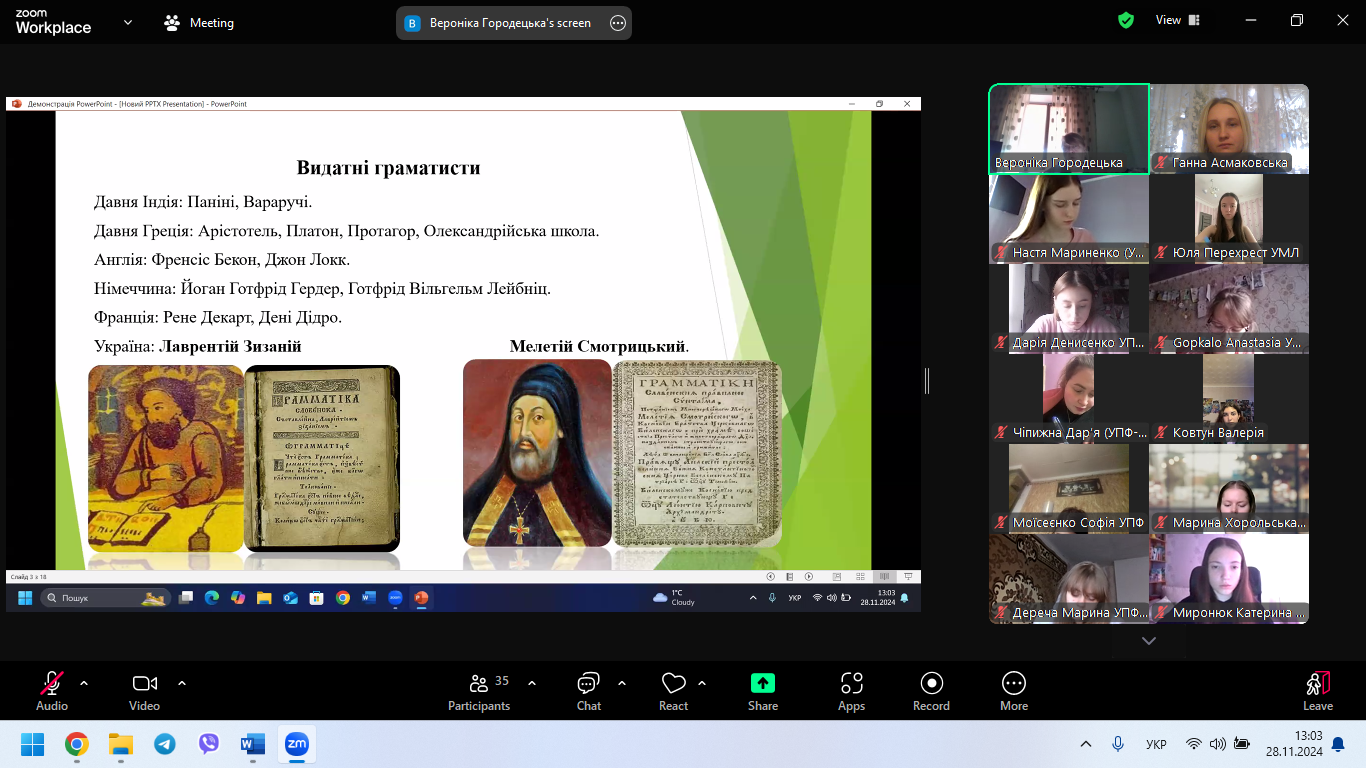The width and height of the screenshot is (1366, 768).
Task: Click the slide show view icon in shared PowerPoint
Action: click(908, 576)
